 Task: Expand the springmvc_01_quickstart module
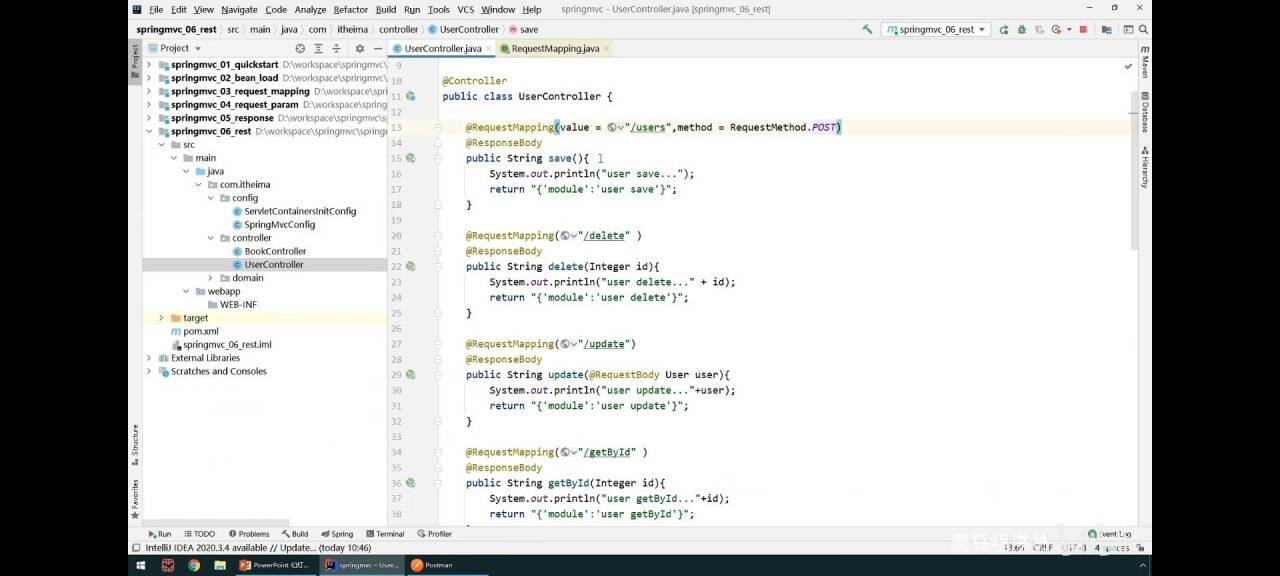click(150, 65)
